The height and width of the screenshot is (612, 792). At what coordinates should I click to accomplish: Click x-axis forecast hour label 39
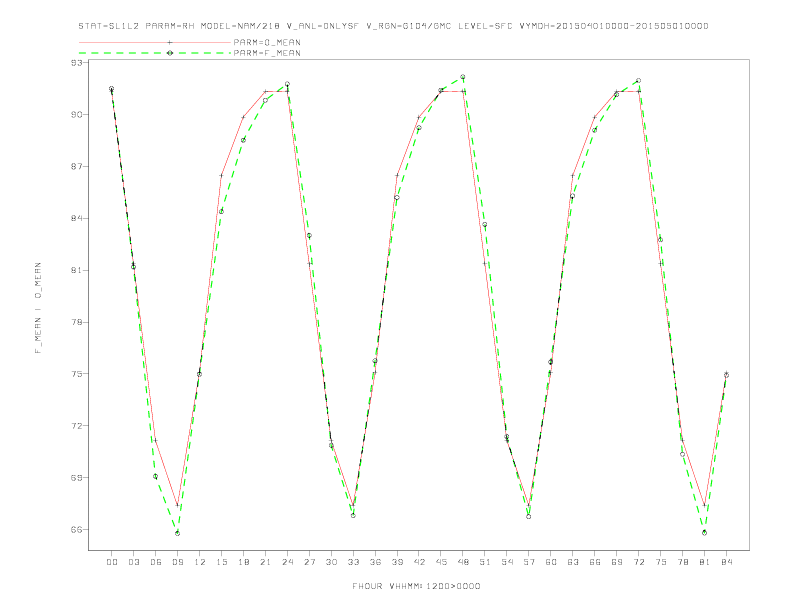click(x=398, y=562)
